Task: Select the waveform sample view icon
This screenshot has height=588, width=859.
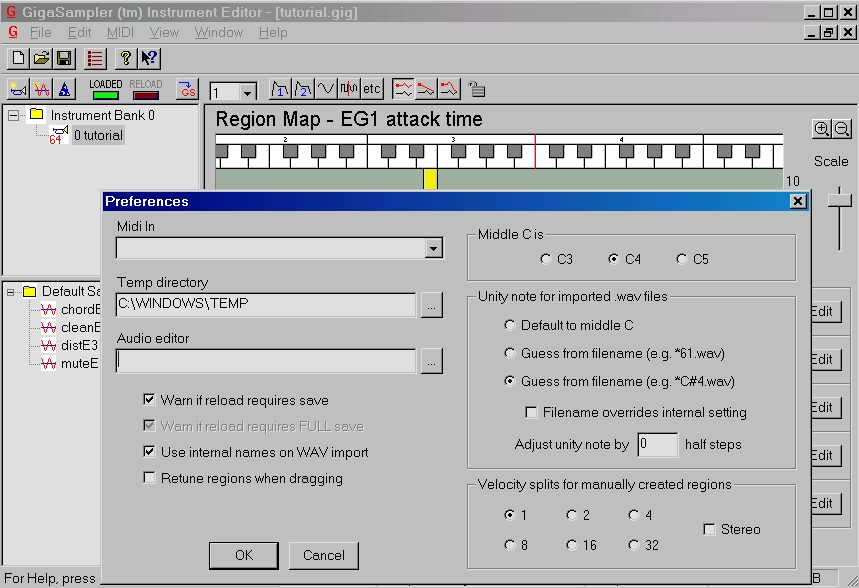Action: (349, 89)
